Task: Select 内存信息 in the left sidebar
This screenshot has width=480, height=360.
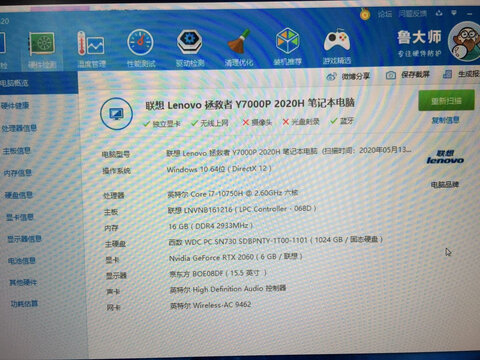Action: 18,173
